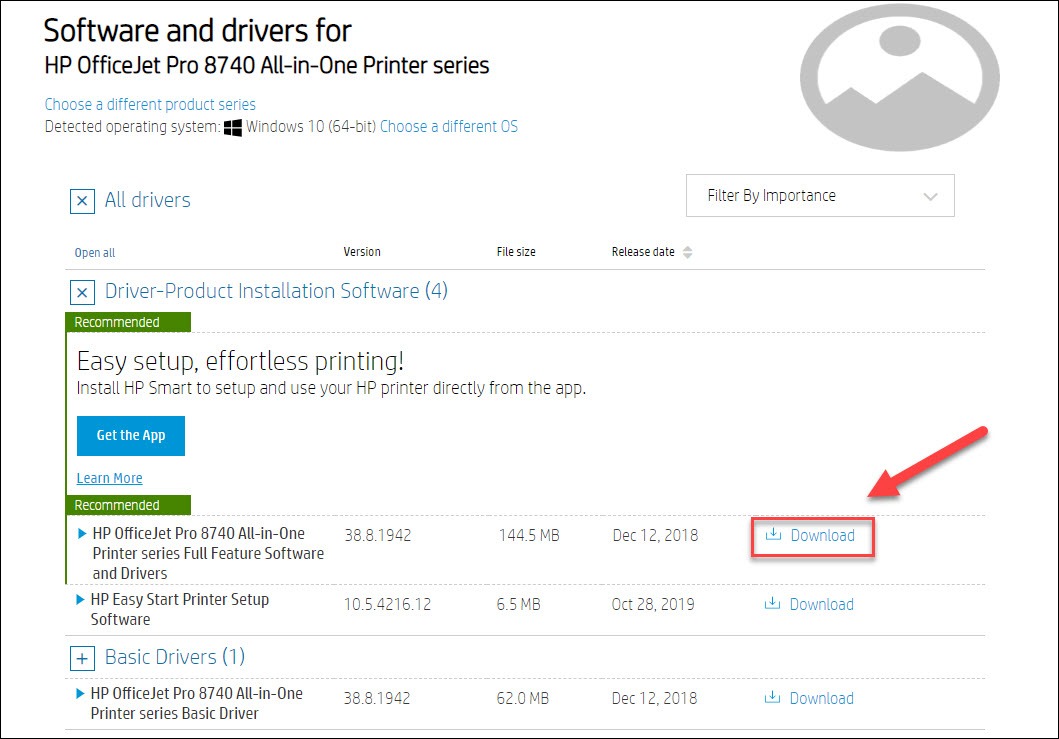Click the highlighted download icon for Full Feature Software
Image resolution: width=1059 pixels, height=739 pixels.
click(771, 536)
